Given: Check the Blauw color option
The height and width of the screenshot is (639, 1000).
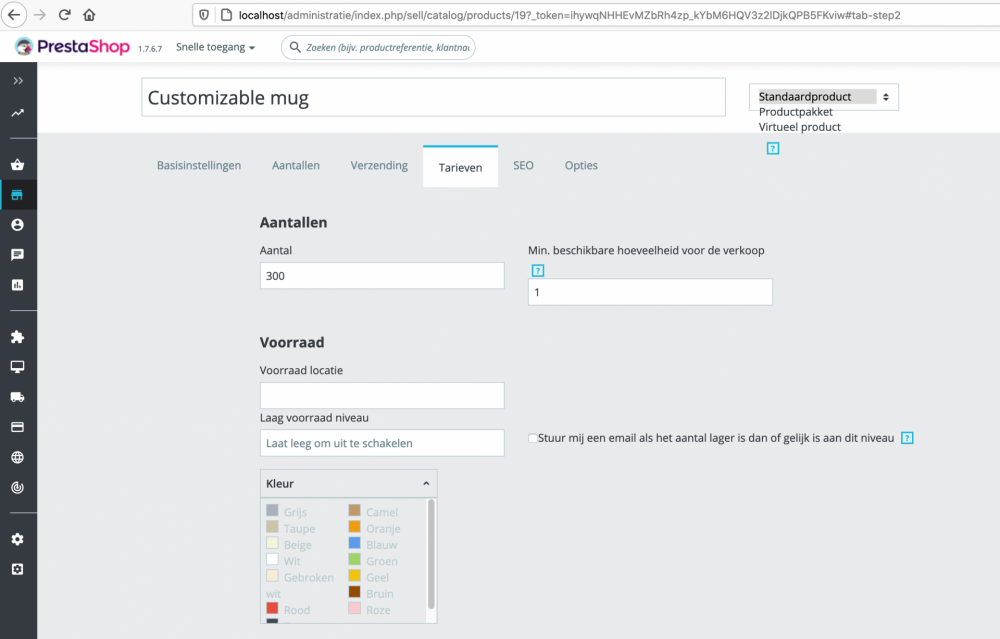Looking at the screenshot, I should pyautogui.click(x=356, y=544).
